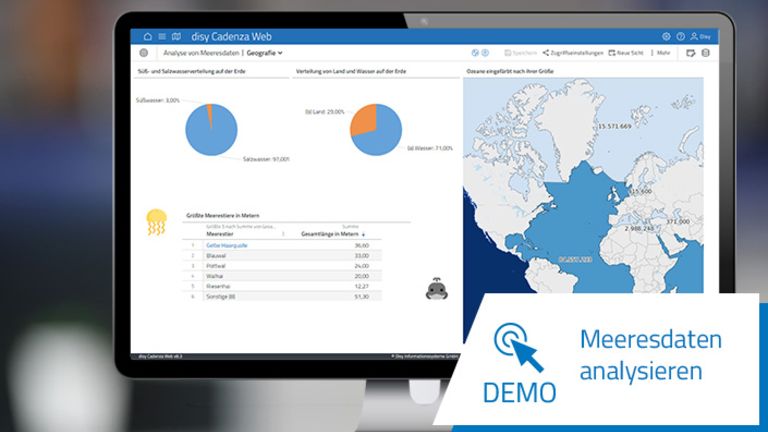Open the map icon in the header

(x=177, y=36)
